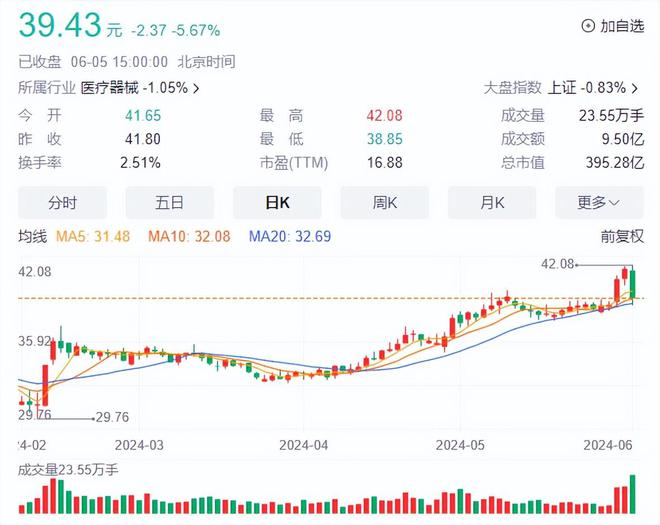Open the 周K chart tab
Image resolution: width=660 pixels, height=525 pixels.
(385, 202)
